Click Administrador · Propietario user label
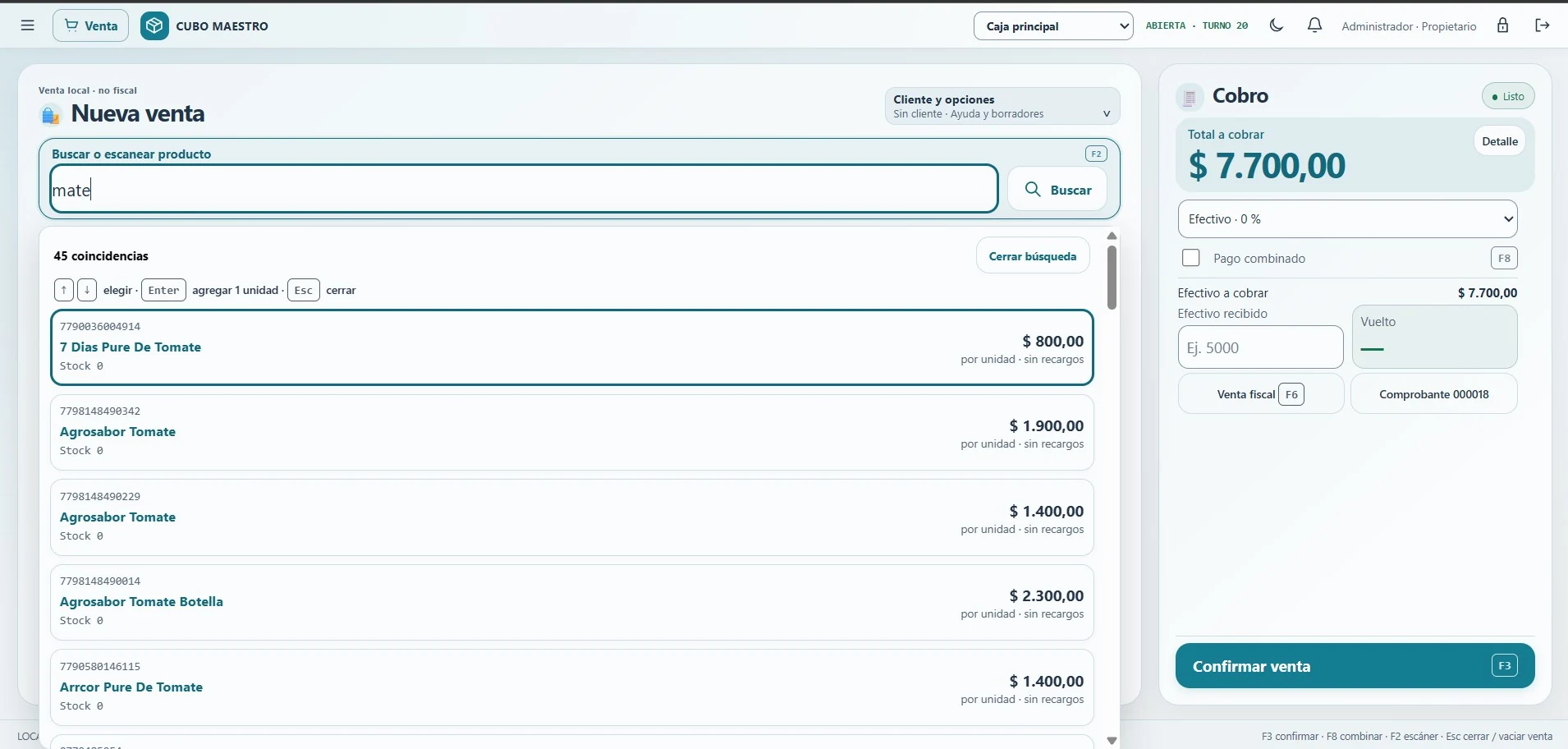Screen dimensions: 1568x749 click(1409, 26)
